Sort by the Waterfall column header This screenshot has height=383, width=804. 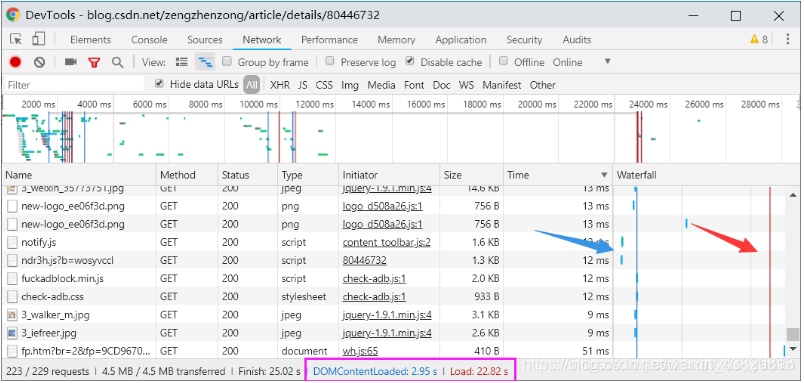pyautogui.click(x=707, y=175)
